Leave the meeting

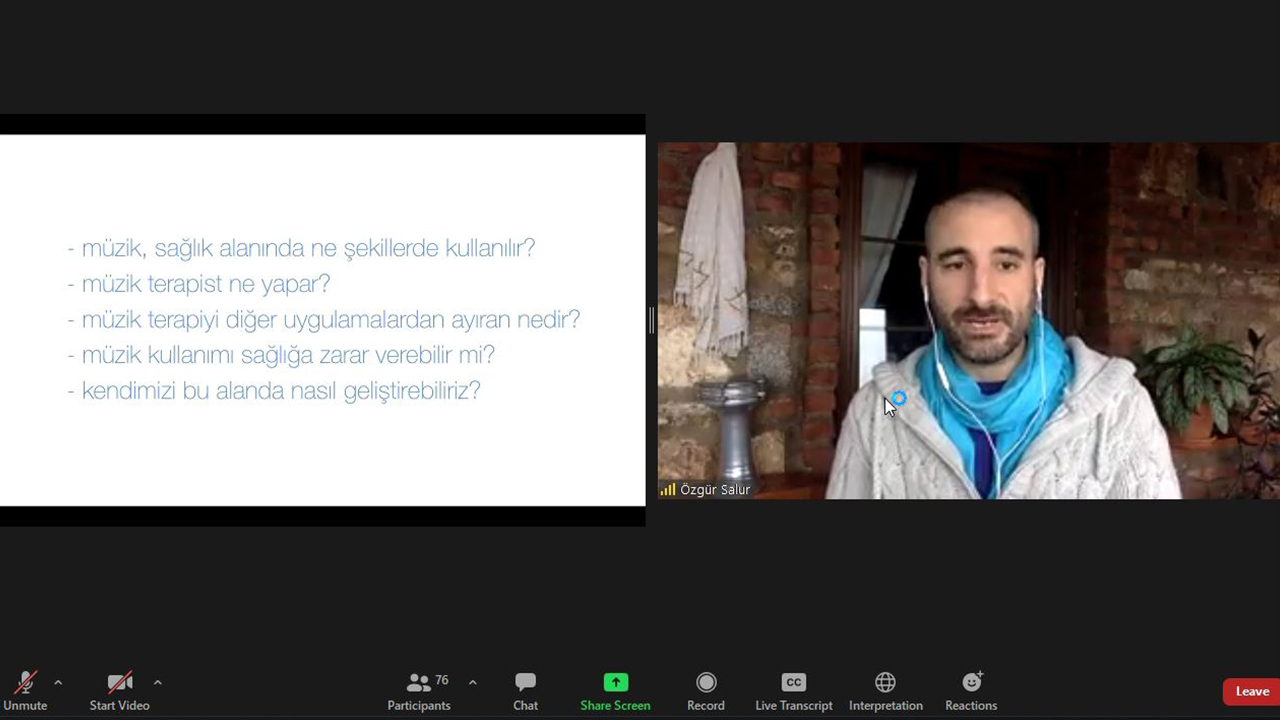point(1251,691)
